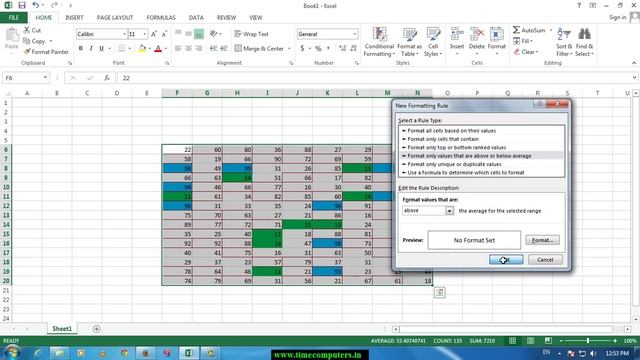Image resolution: width=640 pixels, height=360 pixels.
Task: Toggle Underline formatting
Action: [102, 48]
